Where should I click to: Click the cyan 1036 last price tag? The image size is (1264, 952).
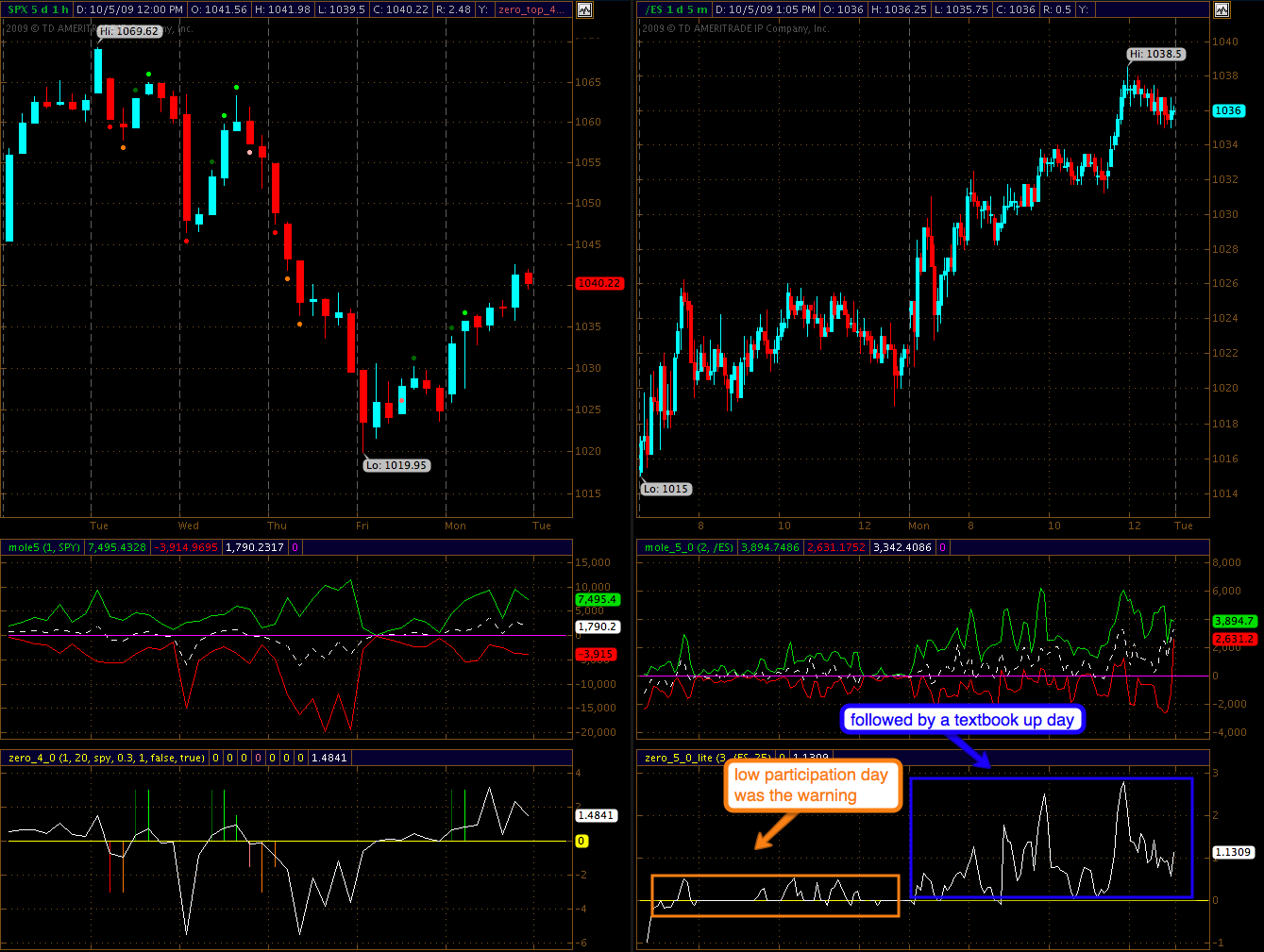coord(1228,110)
